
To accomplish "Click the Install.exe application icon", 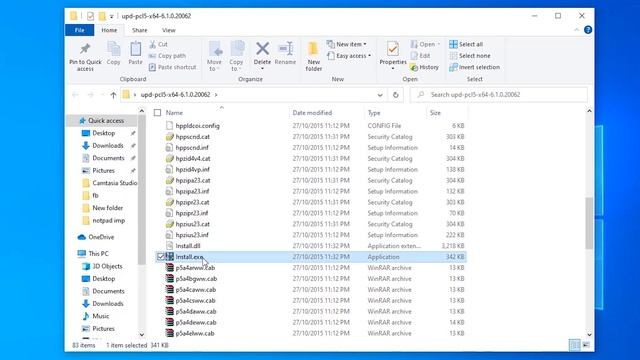I will tap(169, 257).
